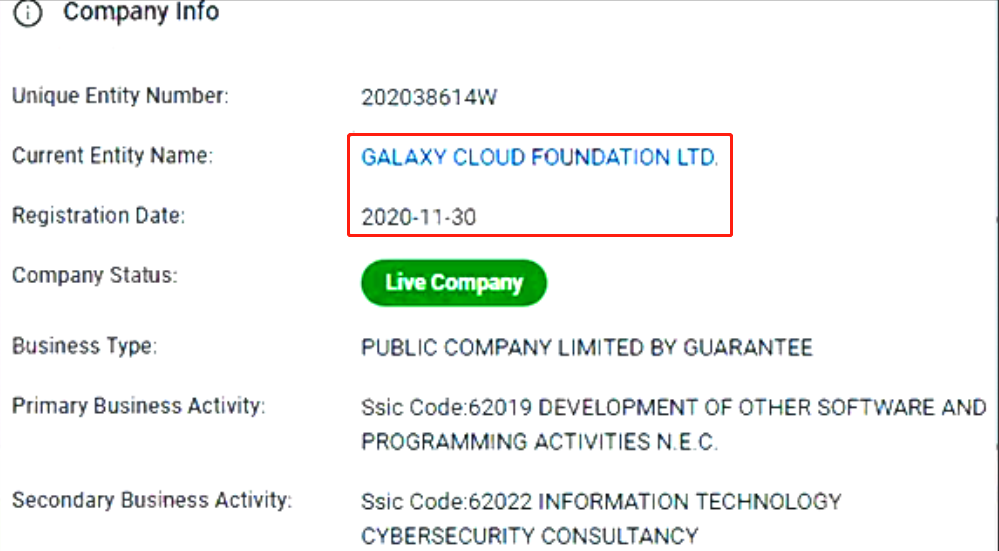Screen dimensions: 999x551
Task: Click the PROGRAMMING ACTIVITIES N.E.C. line
Action: (539, 442)
